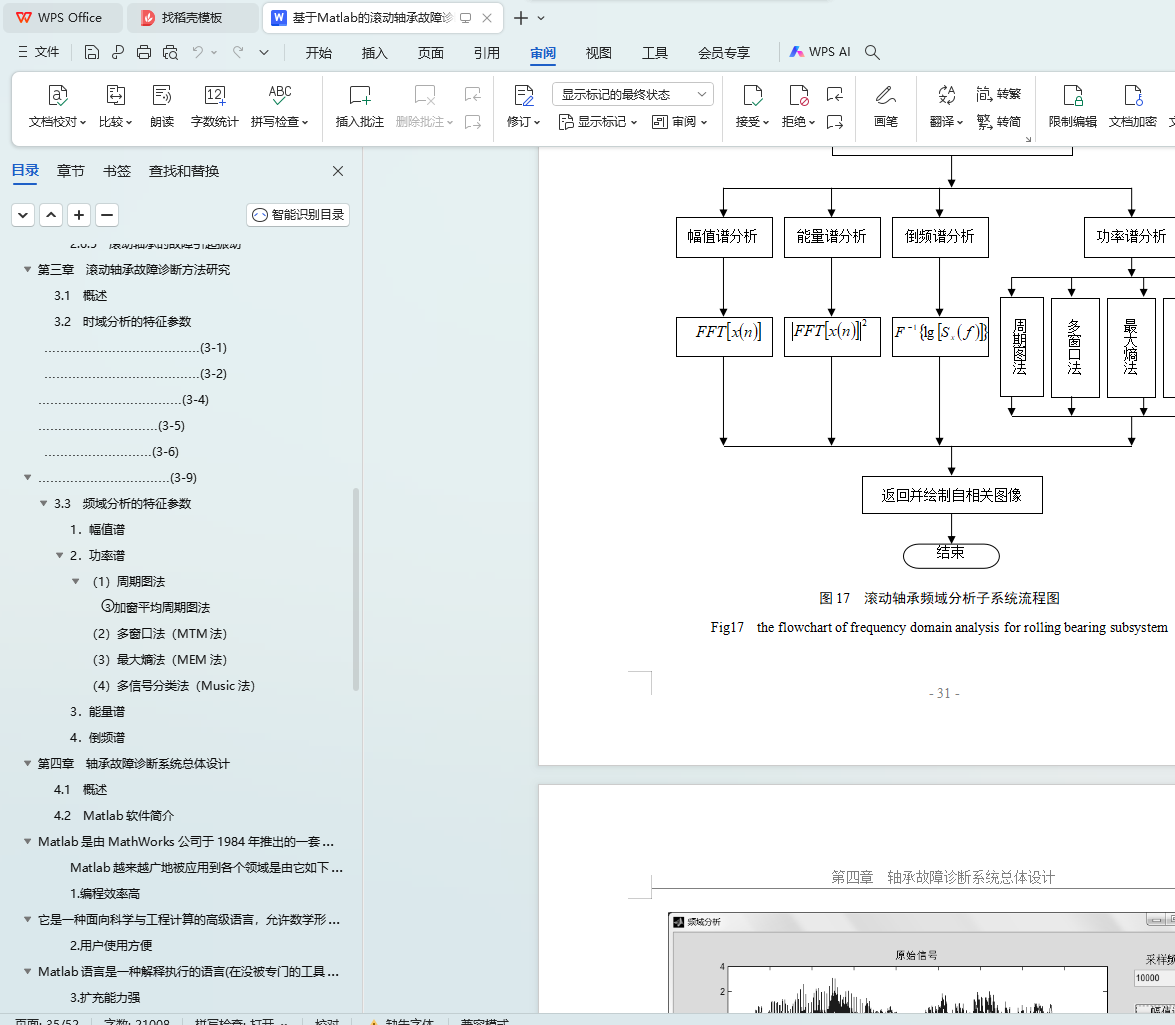Switch to WPS Office home tab

click(63, 18)
